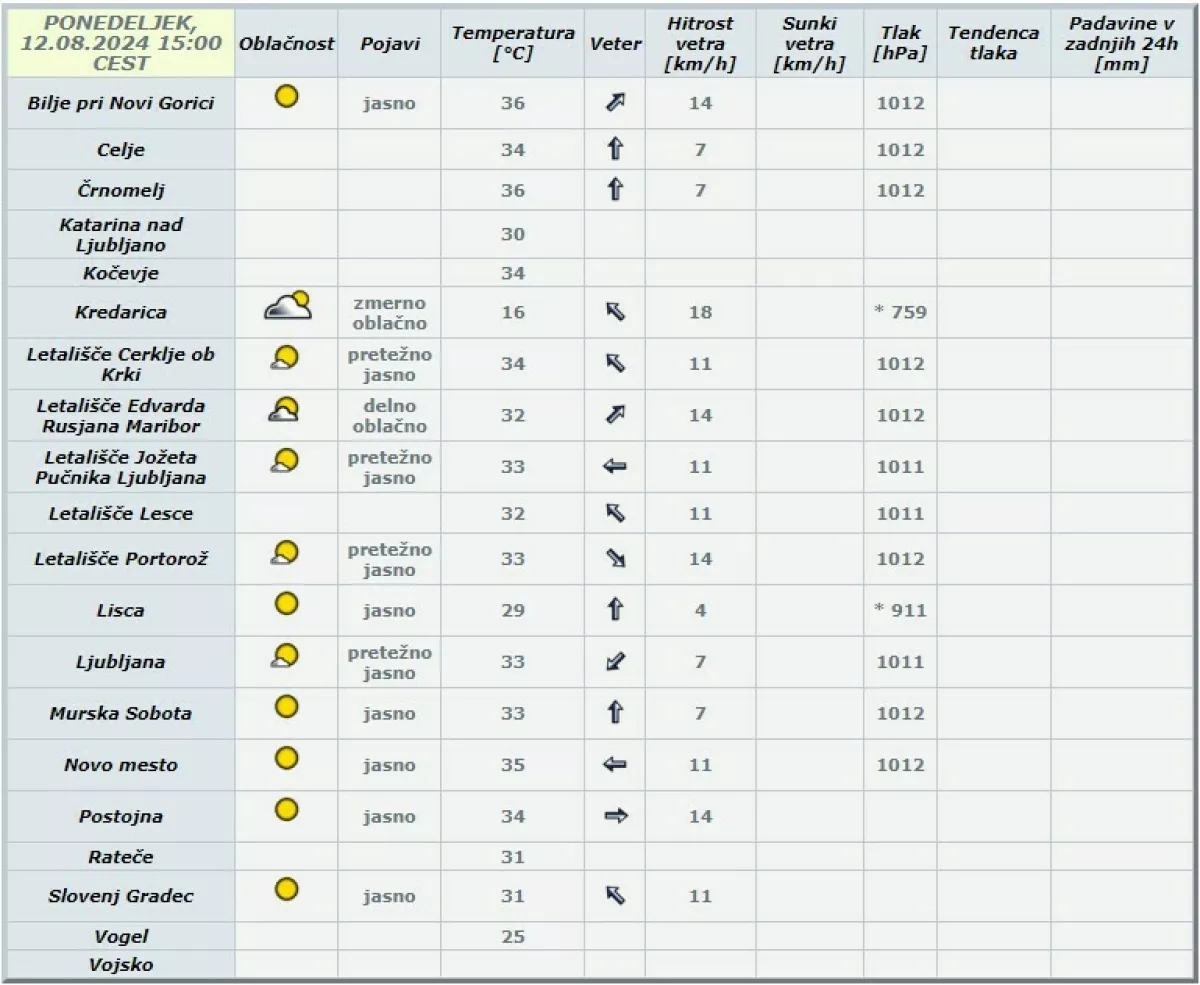Select the cloud icon for Letališče Edvarda Rusjana Maribor

coord(285,409)
